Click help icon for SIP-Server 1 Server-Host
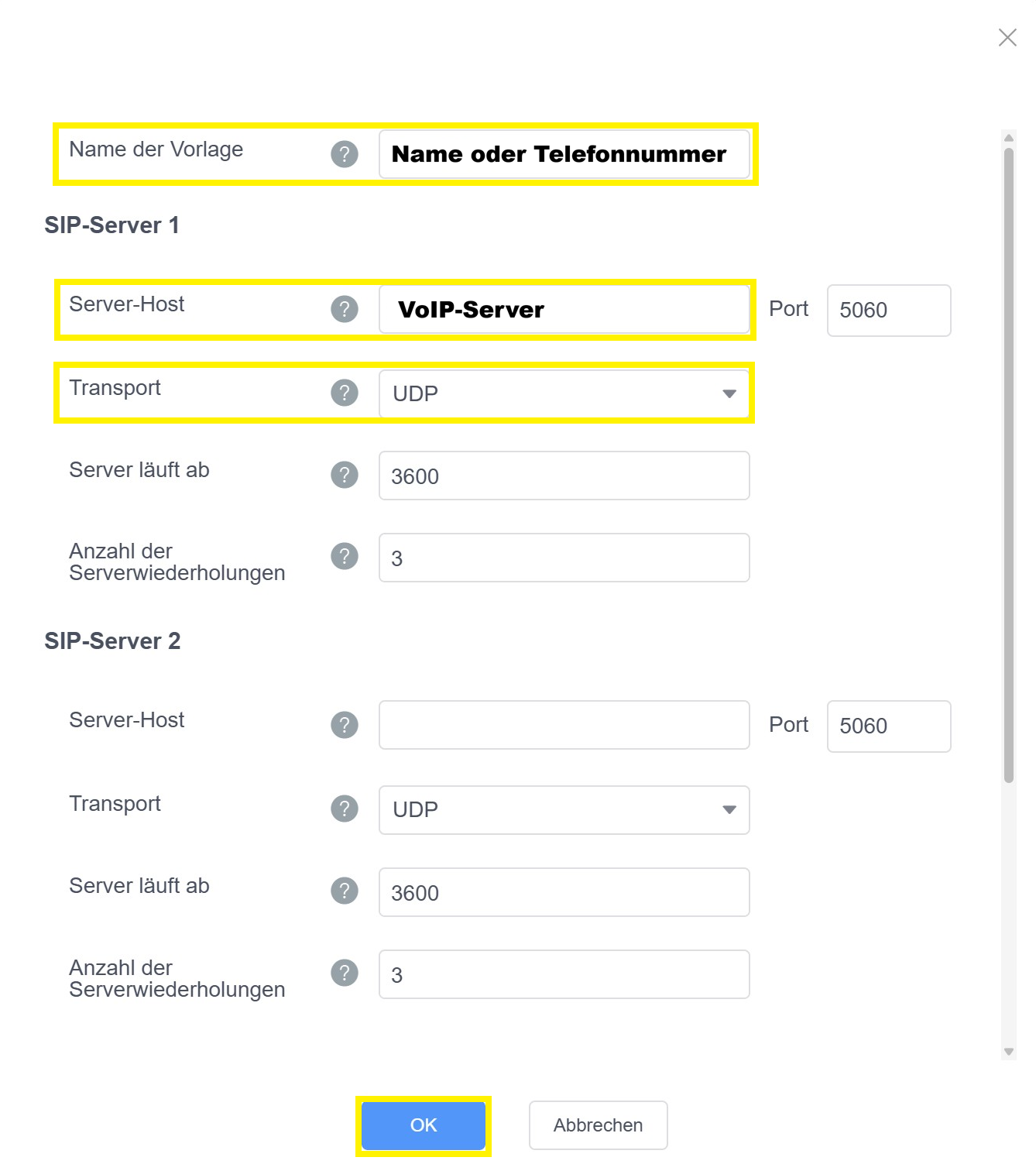This screenshot has height=1171, width=1036. (345, 309)
